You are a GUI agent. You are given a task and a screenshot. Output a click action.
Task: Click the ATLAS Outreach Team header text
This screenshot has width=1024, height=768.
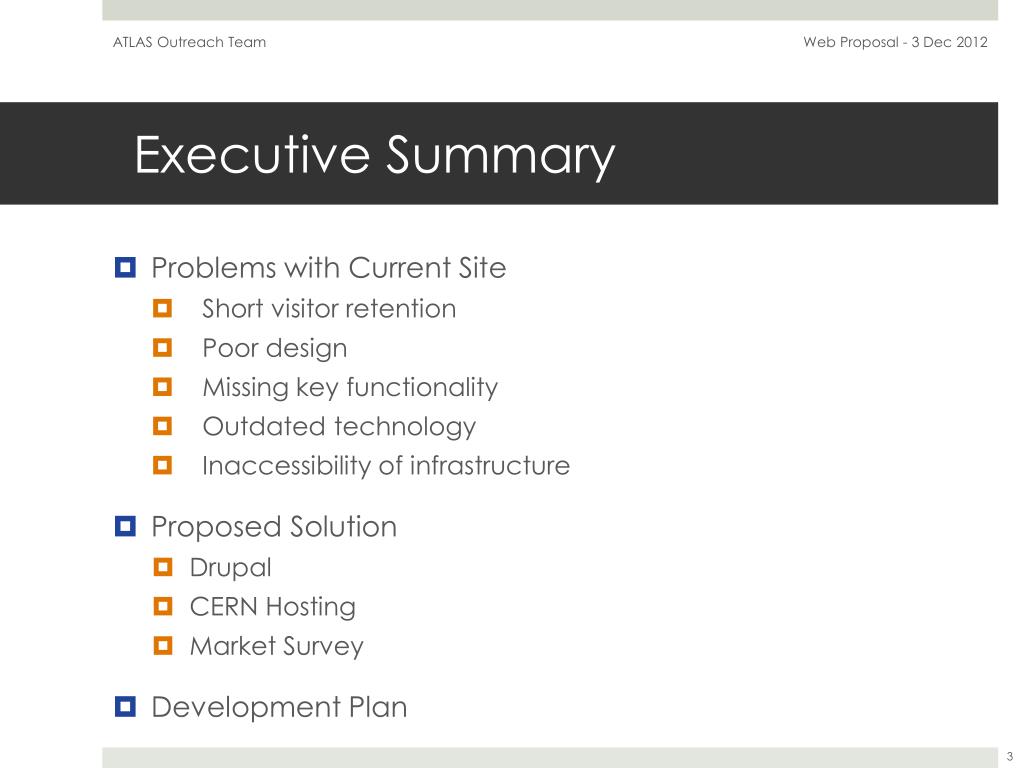click(x=190, y=43)
